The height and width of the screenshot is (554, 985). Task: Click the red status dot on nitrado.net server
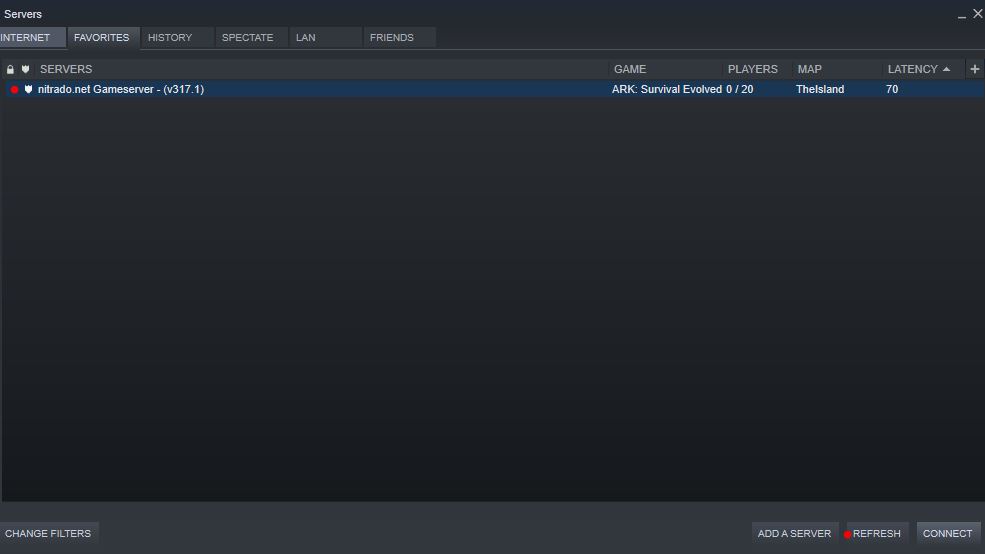pyautogui.click(x=14, y=89)
